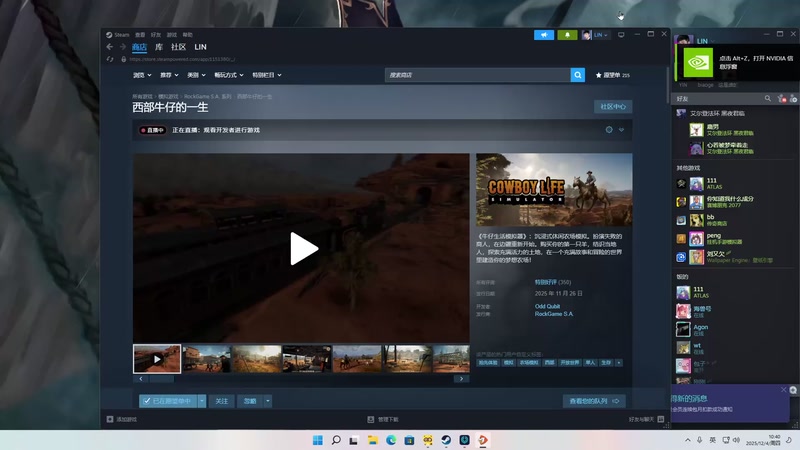Screen dimensions: 800x450
Task: Click the NVIDIA overlay logo notification
Action: pos(698,63)
